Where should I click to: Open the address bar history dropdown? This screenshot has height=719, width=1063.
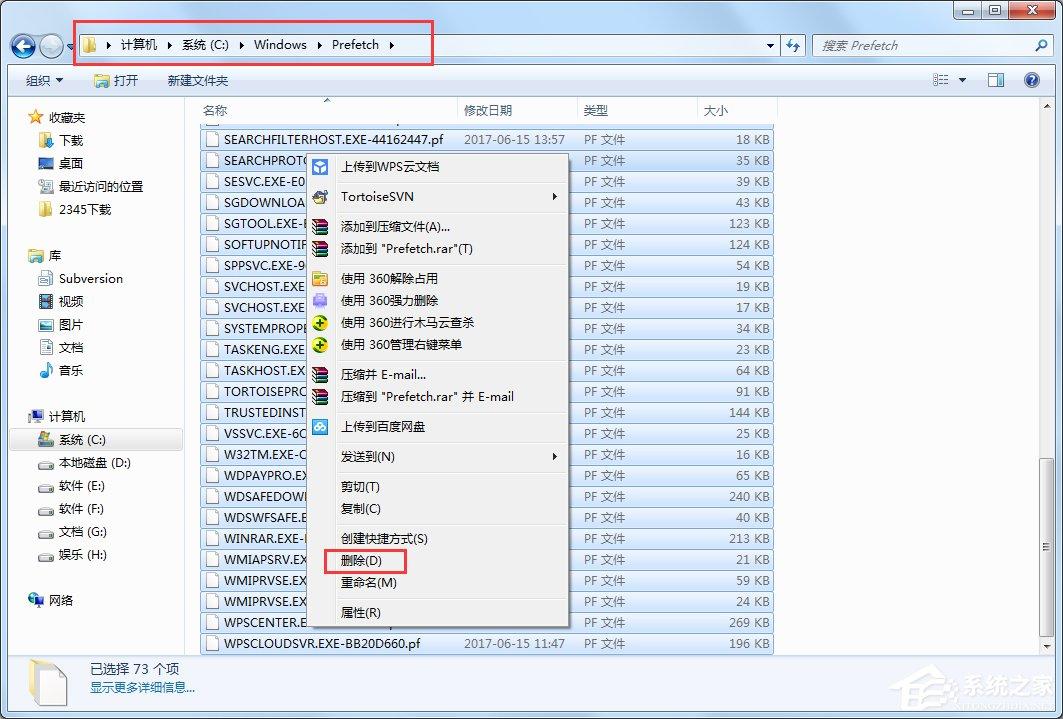coord(771,45)
